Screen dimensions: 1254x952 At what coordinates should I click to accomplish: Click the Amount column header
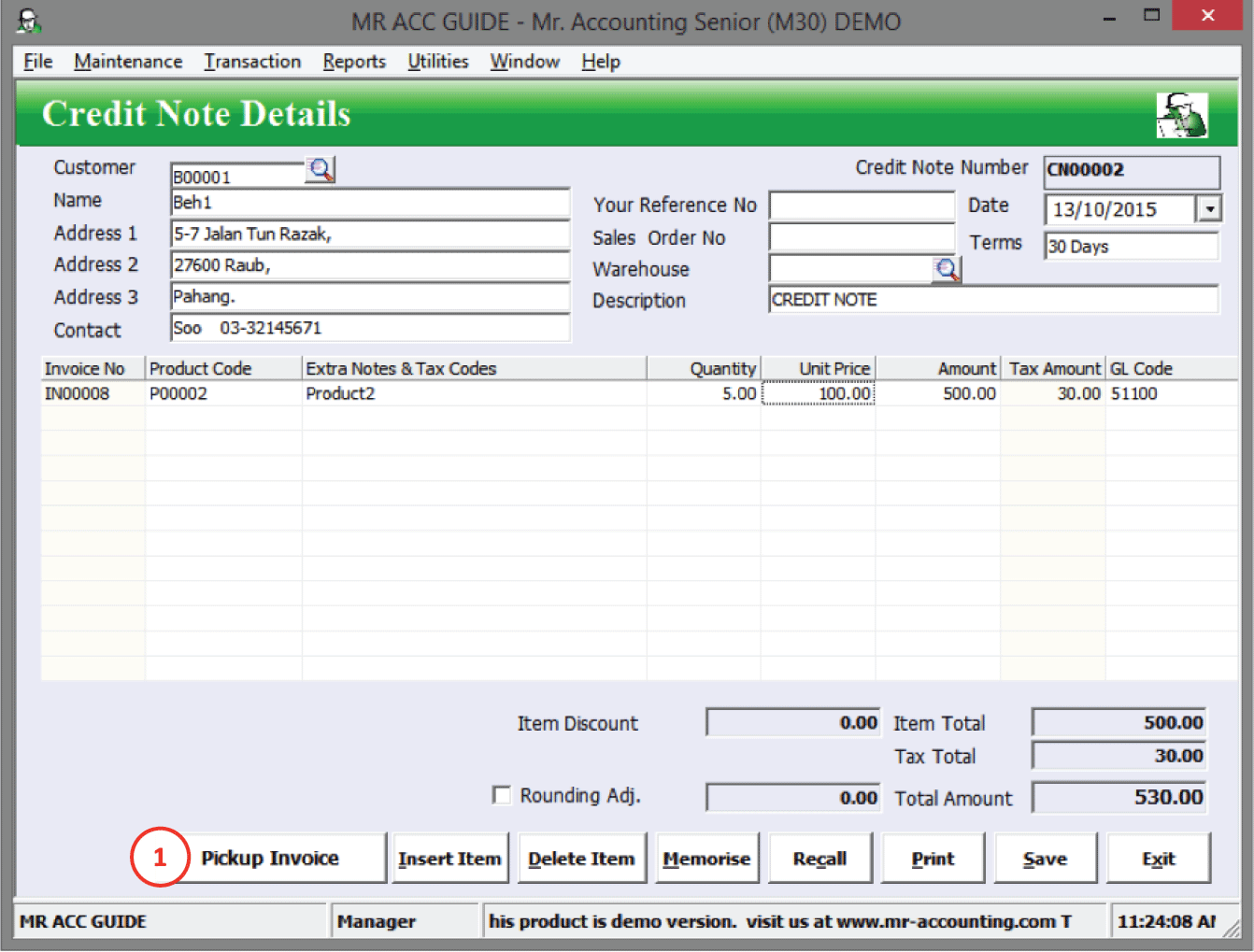click(x=938, y=369)
